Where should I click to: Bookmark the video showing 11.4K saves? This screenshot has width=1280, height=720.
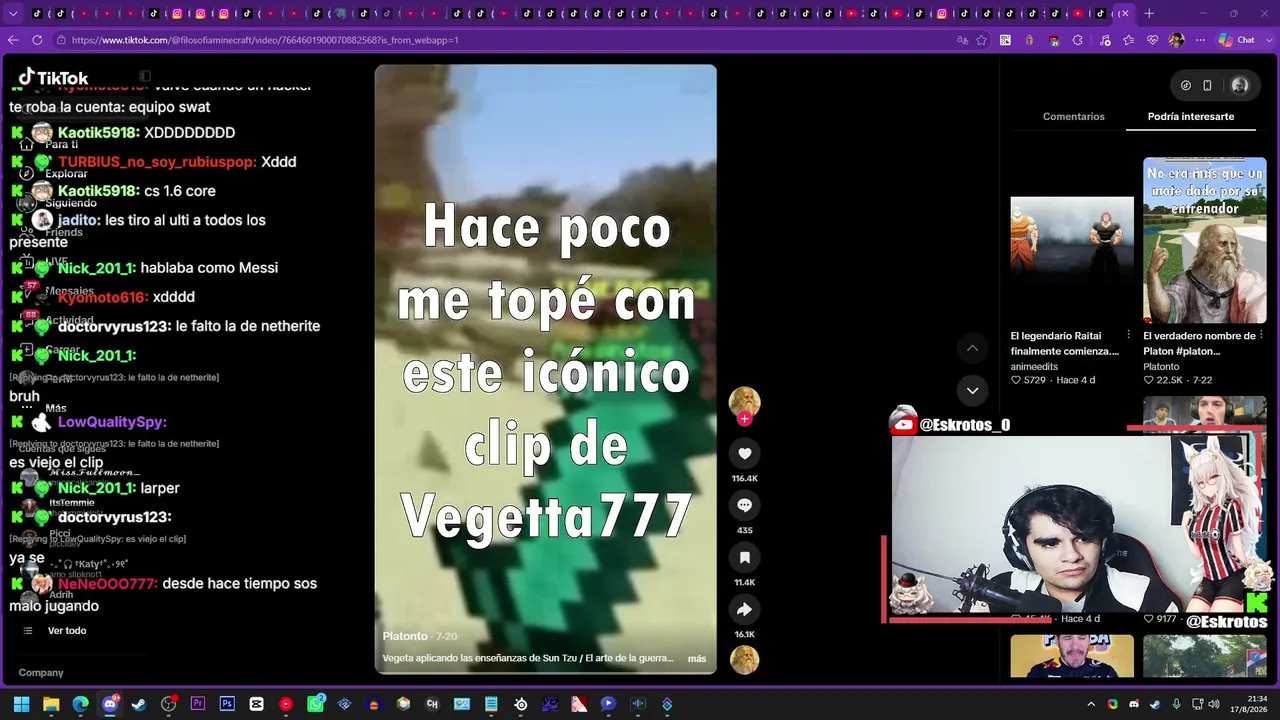tap(744, 557)
